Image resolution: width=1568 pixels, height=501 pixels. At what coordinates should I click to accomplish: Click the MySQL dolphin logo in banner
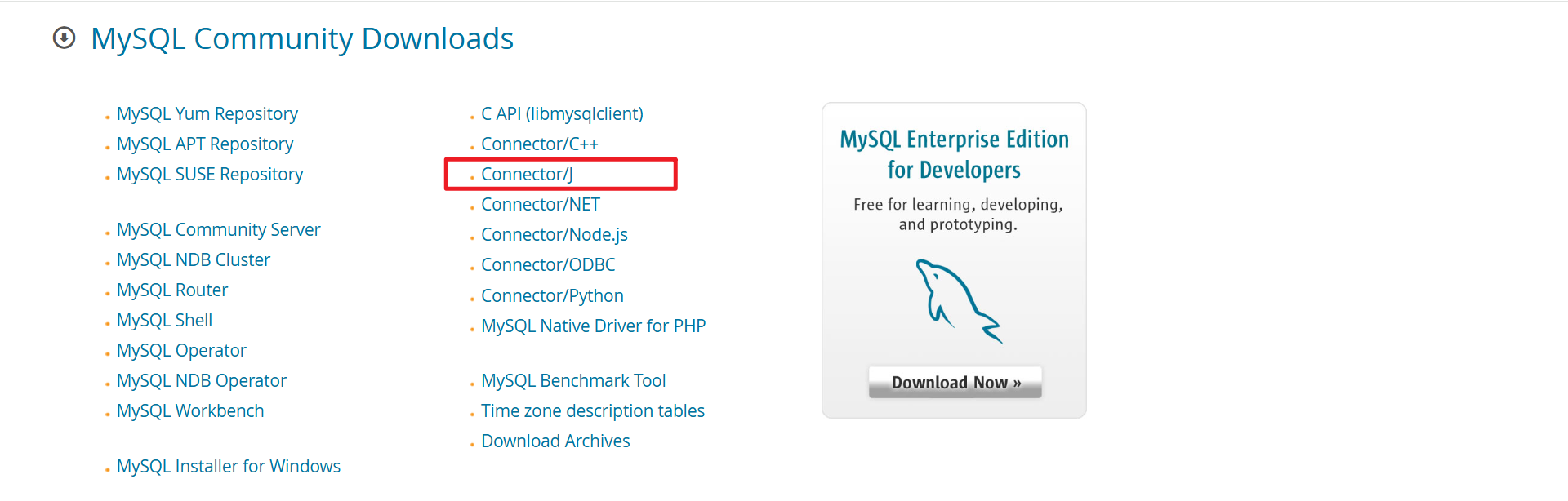[959, 300]
